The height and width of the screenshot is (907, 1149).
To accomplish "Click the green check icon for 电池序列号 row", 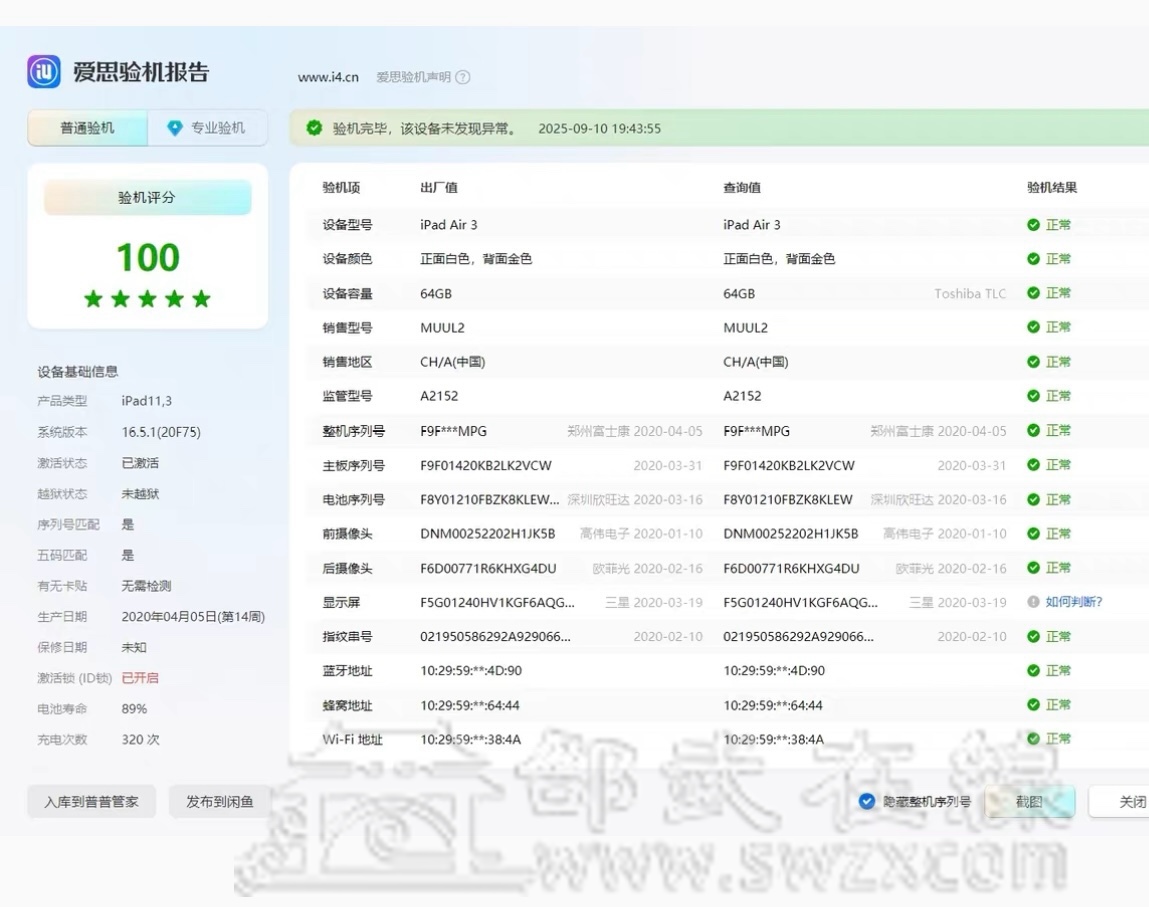I will pos(1033,499).
